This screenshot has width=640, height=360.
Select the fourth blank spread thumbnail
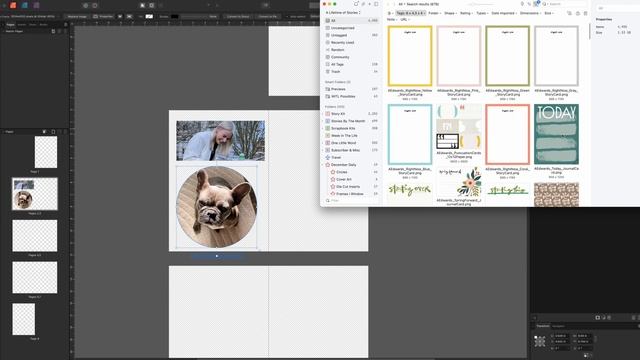[35, 277]
